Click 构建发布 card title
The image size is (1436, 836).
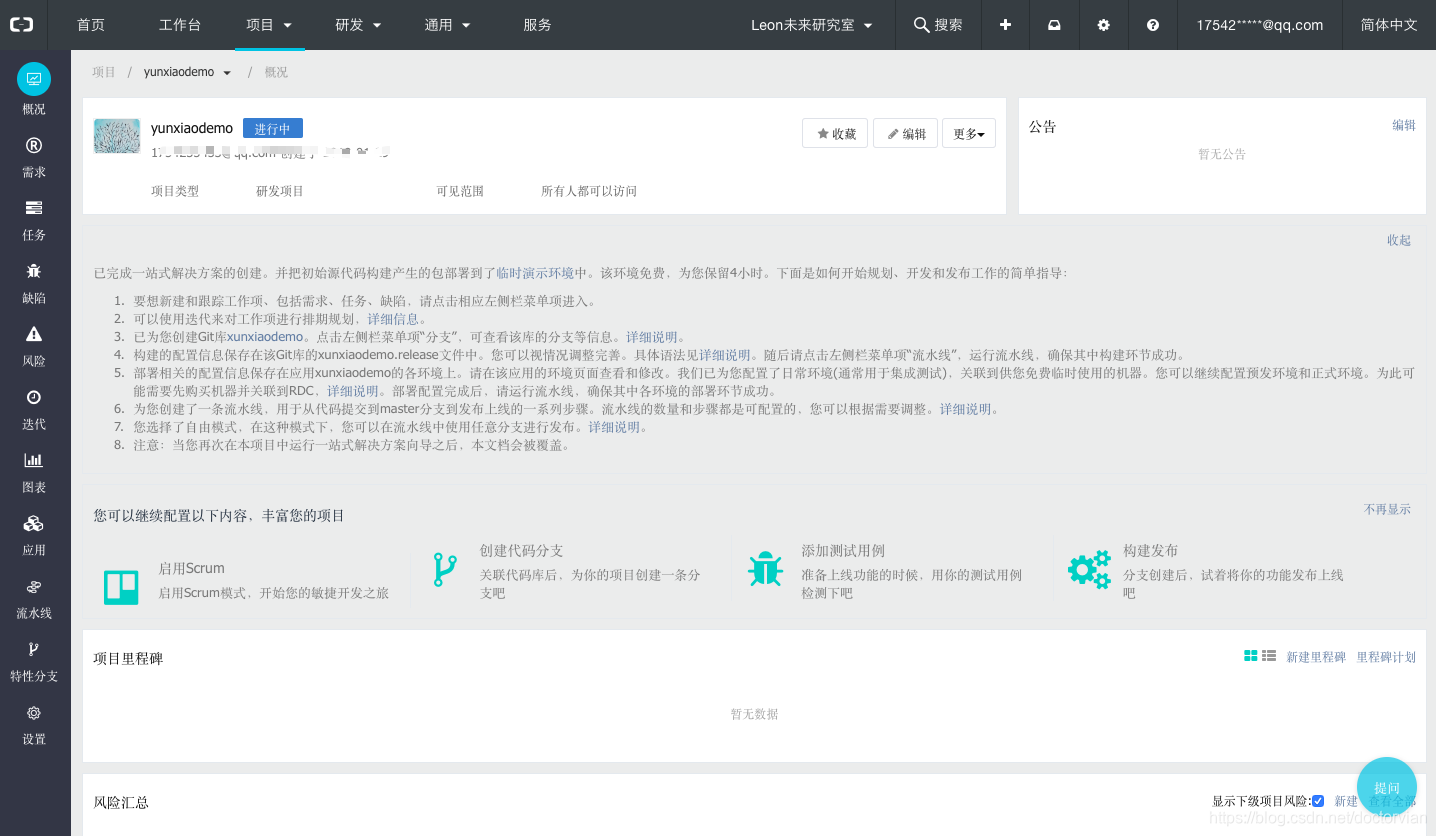[x=1150, y=550]
